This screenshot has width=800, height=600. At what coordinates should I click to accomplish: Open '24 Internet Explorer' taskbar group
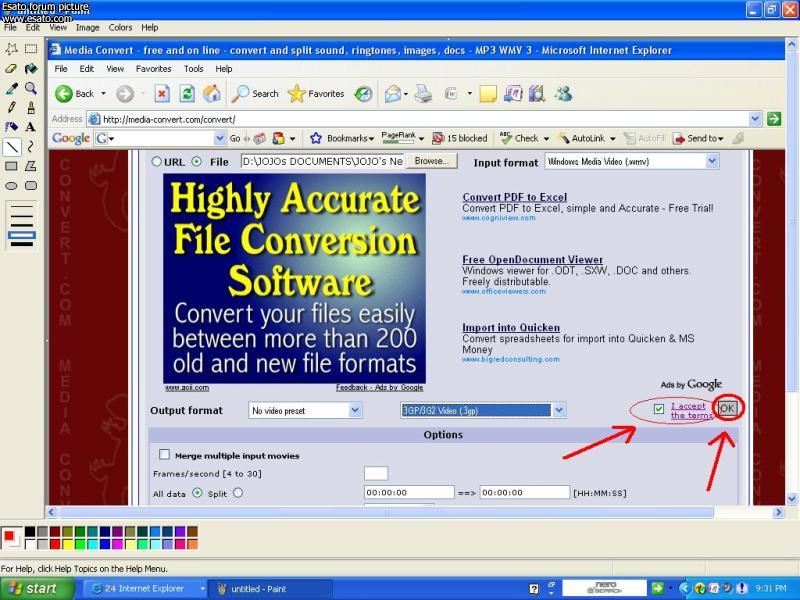145,589
